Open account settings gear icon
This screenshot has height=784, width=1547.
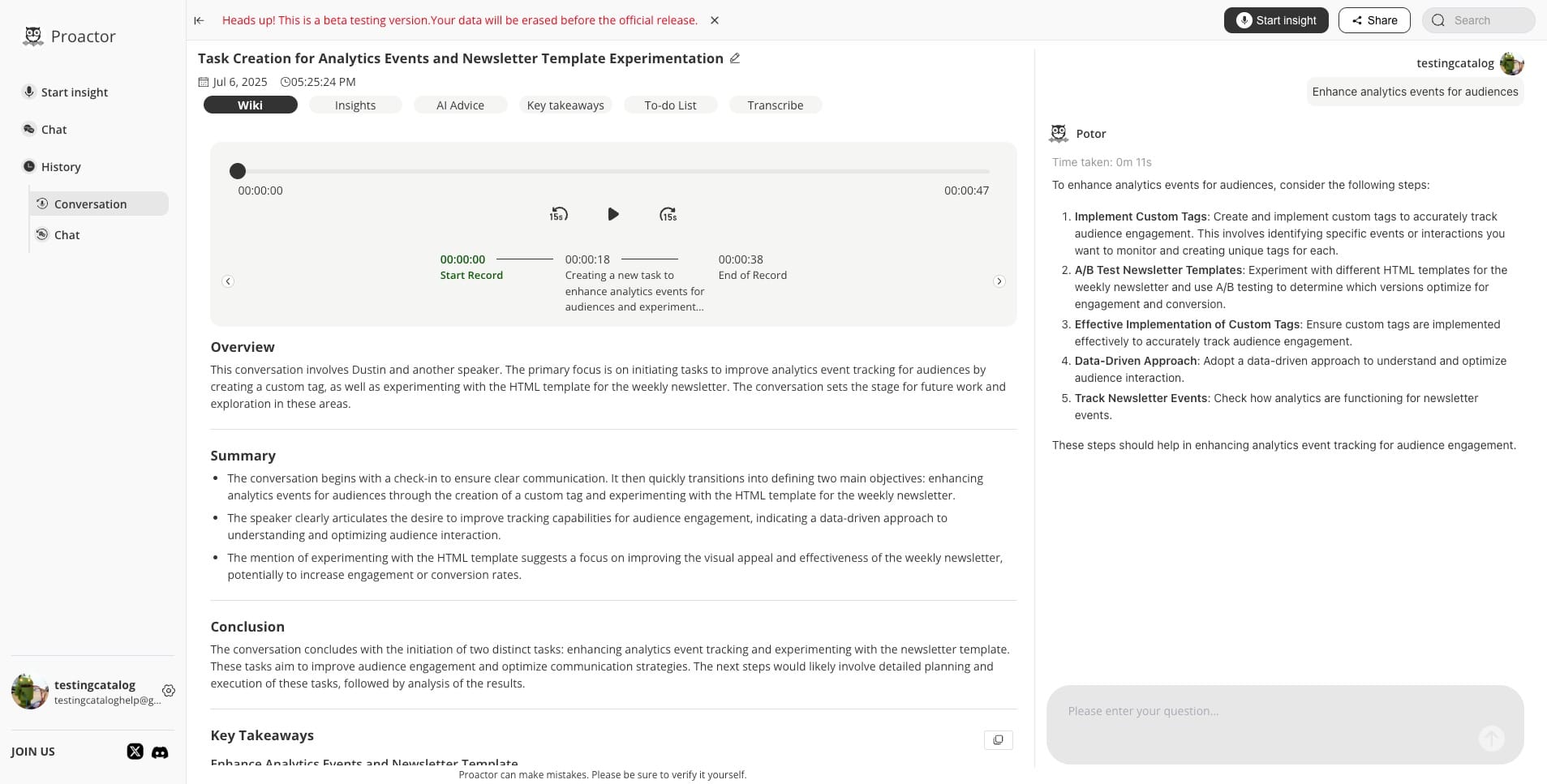pyautogui.click(x=169, y=691)
